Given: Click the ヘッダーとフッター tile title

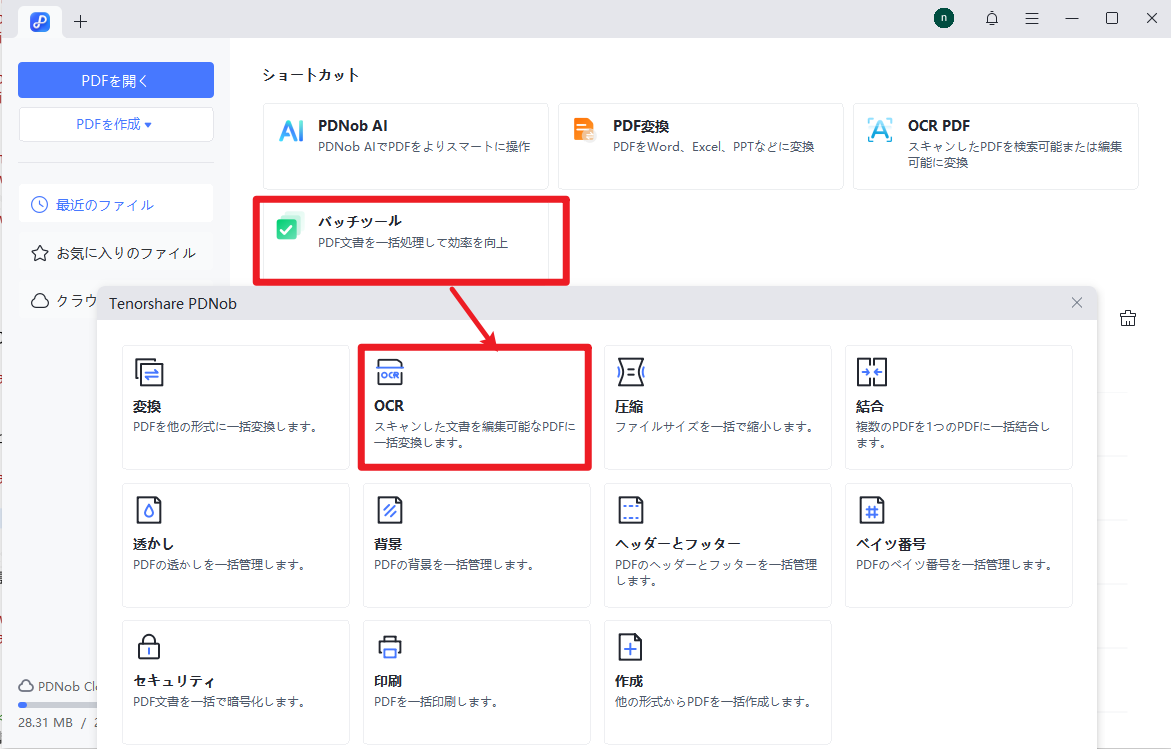Looking at the screenshot, I should coord(677,544).
